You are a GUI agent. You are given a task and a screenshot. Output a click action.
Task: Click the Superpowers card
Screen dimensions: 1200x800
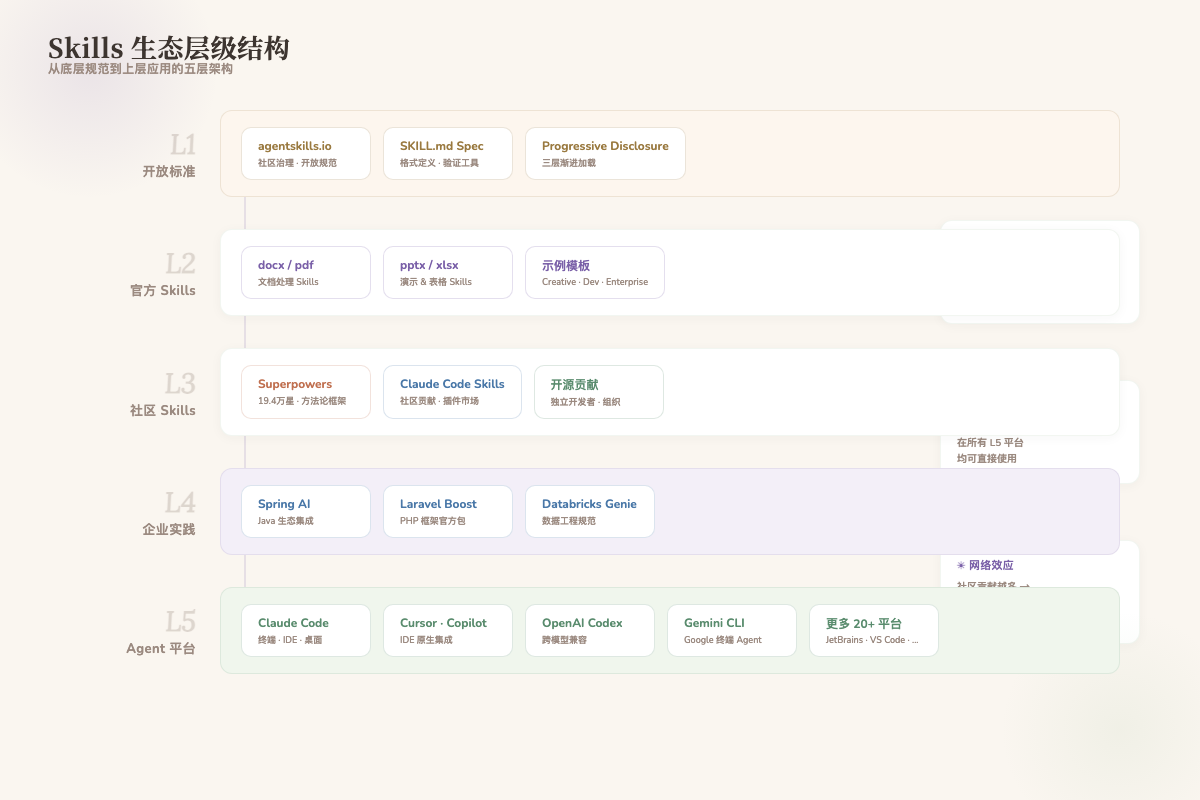coord(306,391)
